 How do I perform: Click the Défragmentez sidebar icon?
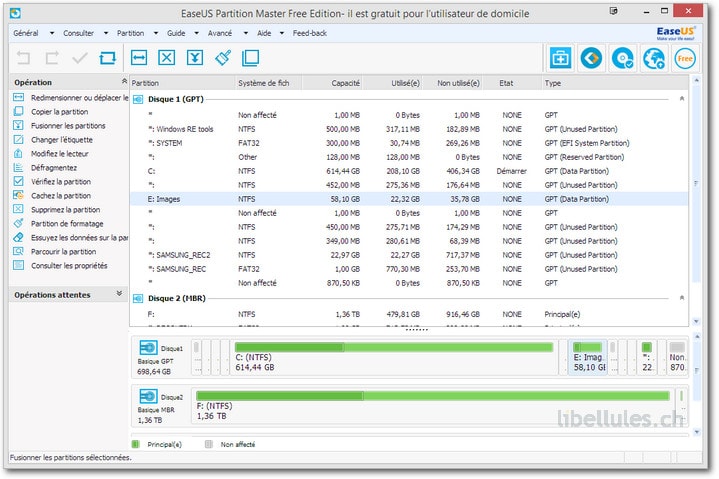18,167
